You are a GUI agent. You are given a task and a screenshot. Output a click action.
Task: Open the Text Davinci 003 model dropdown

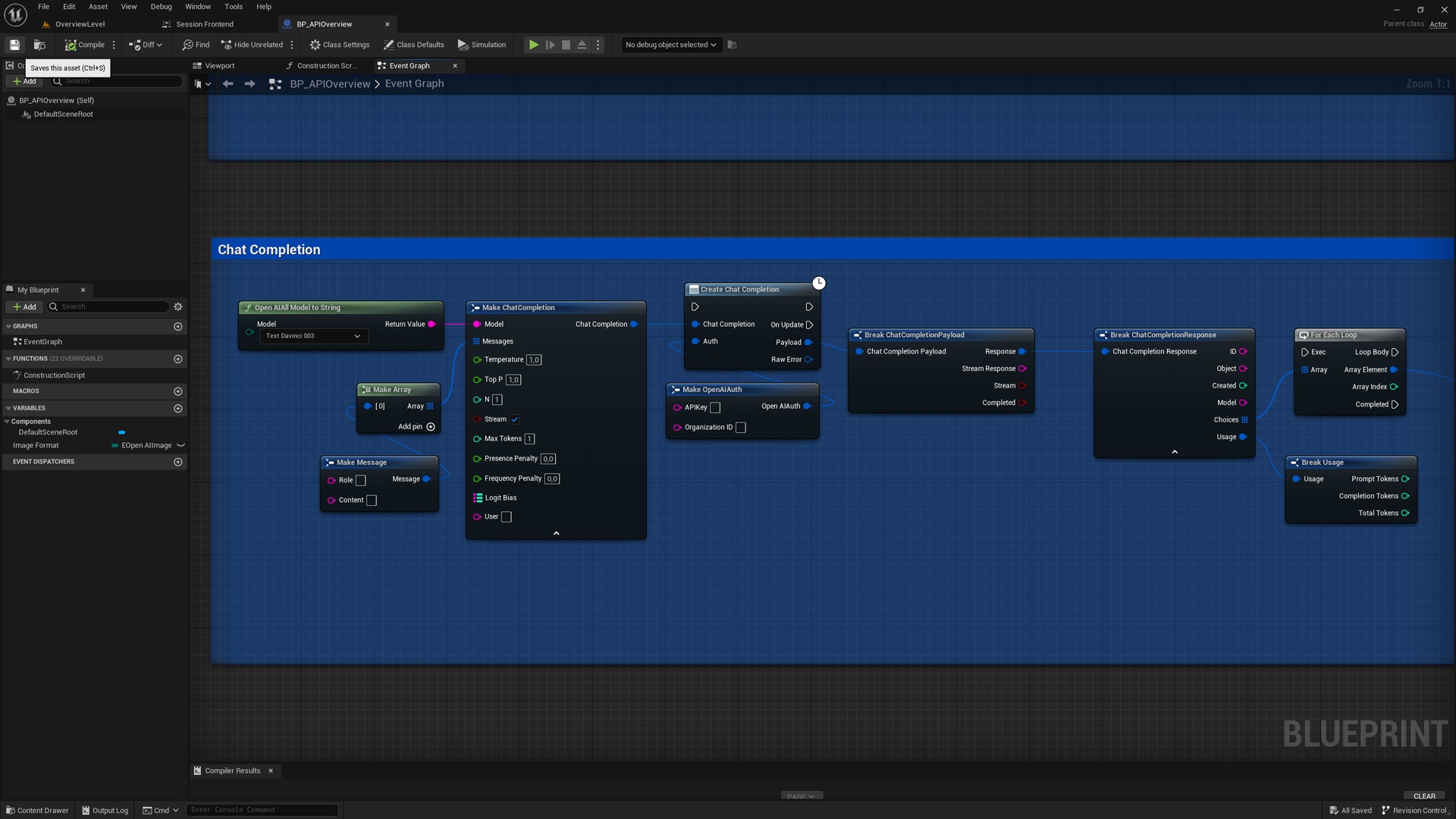(x=313, y=336)
